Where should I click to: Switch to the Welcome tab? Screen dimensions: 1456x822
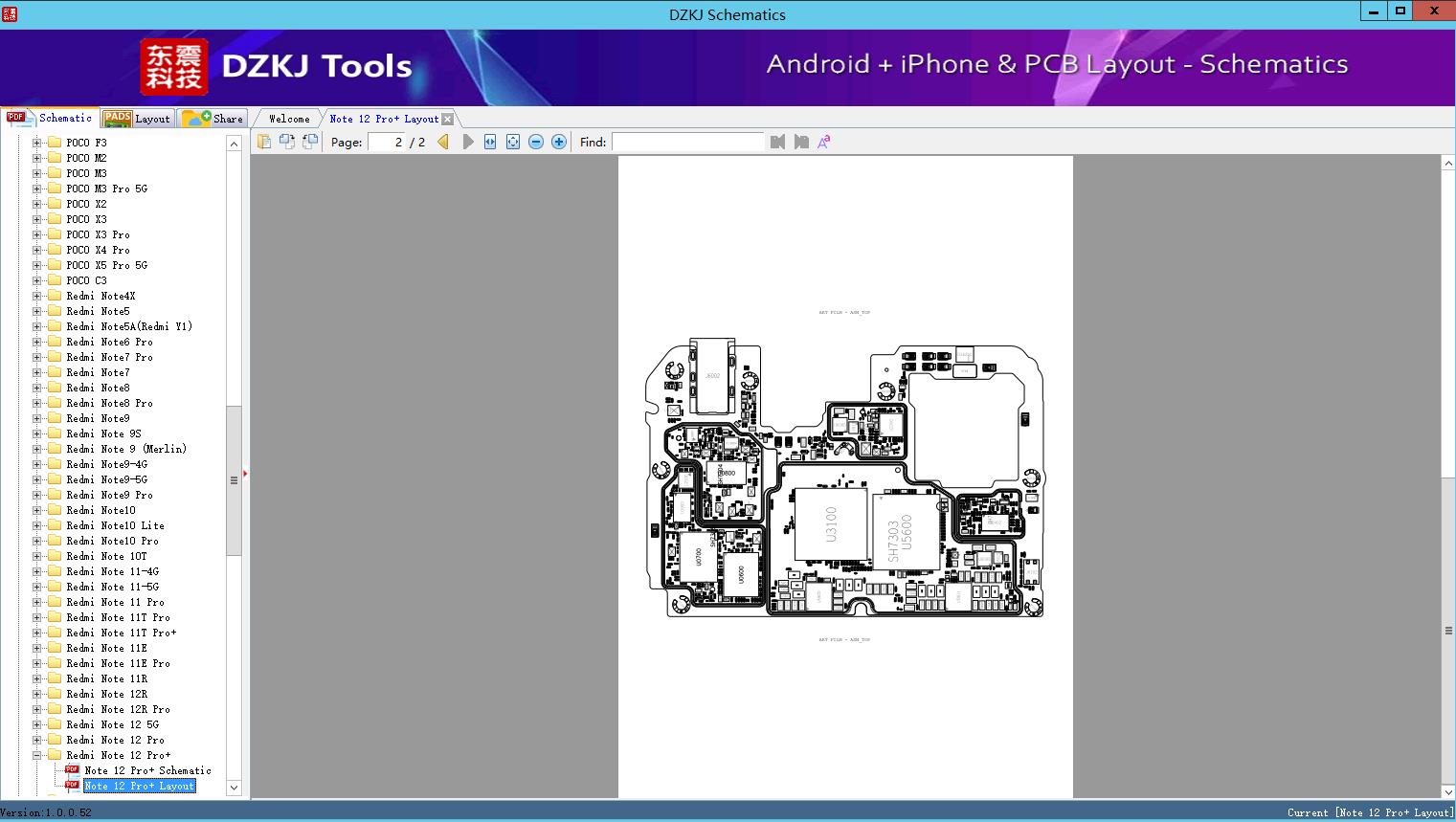289,119
